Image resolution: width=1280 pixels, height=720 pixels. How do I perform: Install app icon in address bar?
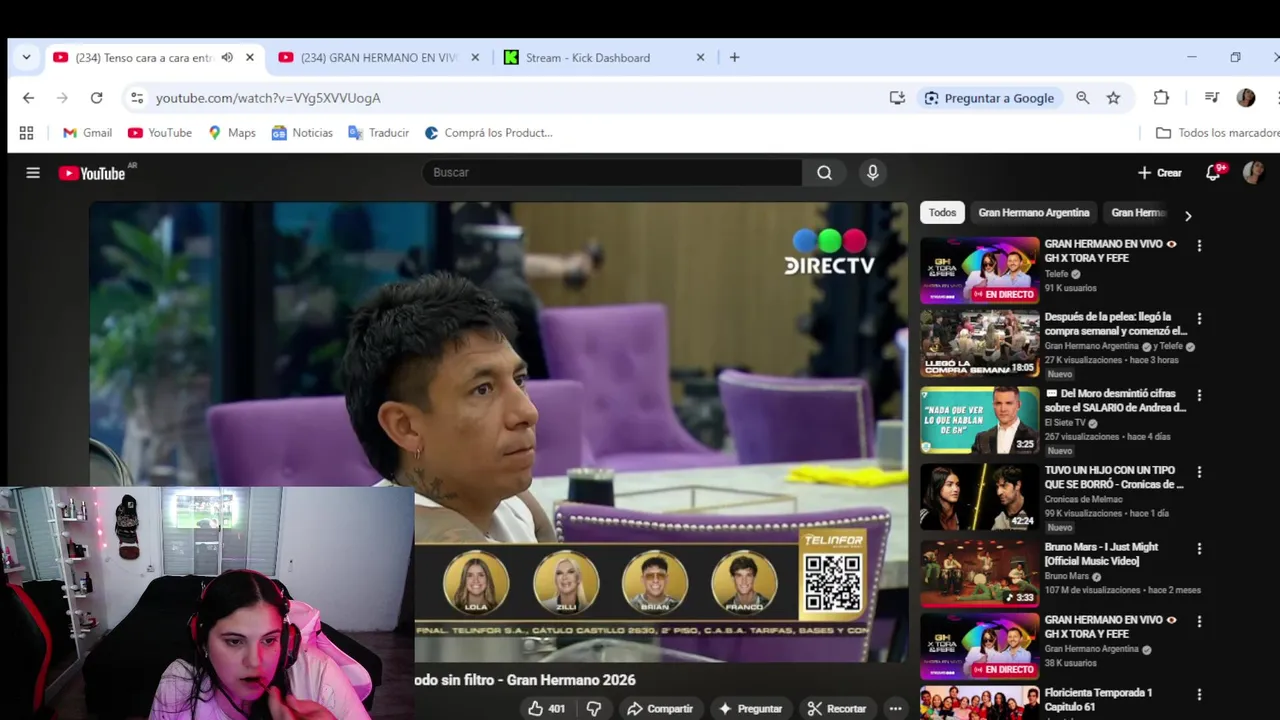[x=897, y=97]
